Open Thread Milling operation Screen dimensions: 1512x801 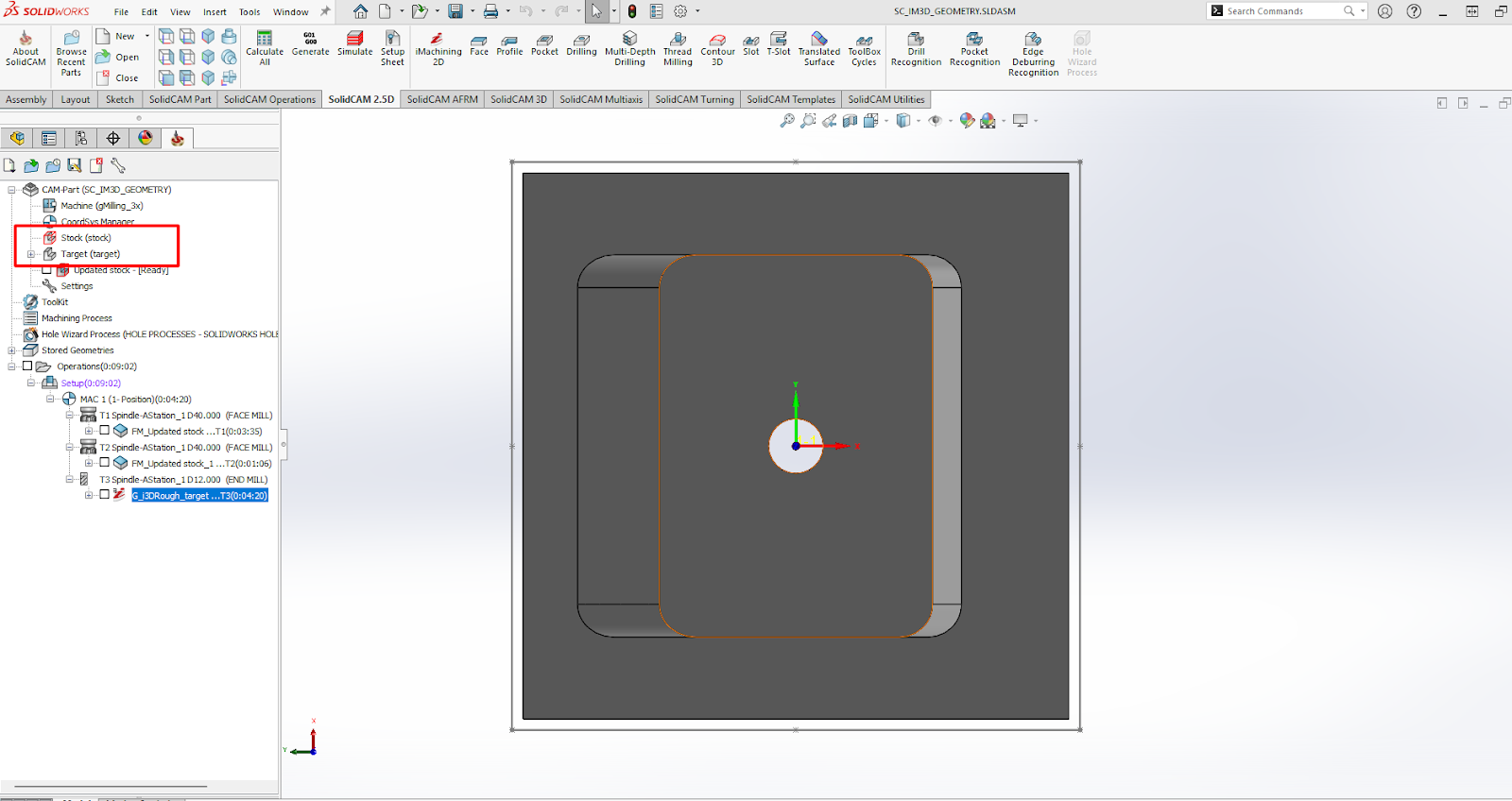click(678, 49)
